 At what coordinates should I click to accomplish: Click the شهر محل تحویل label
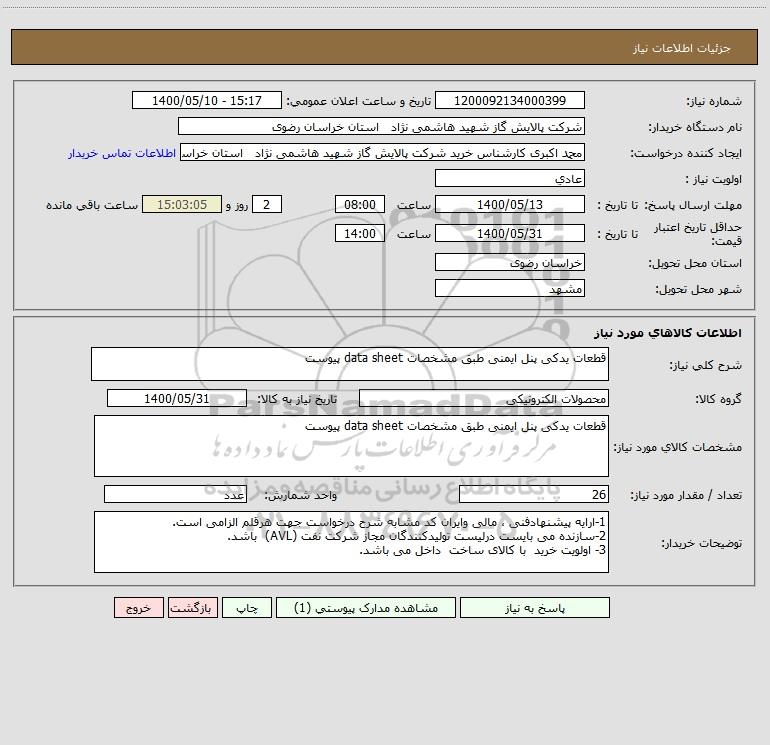pyautogui.click(x=699, y=289)
